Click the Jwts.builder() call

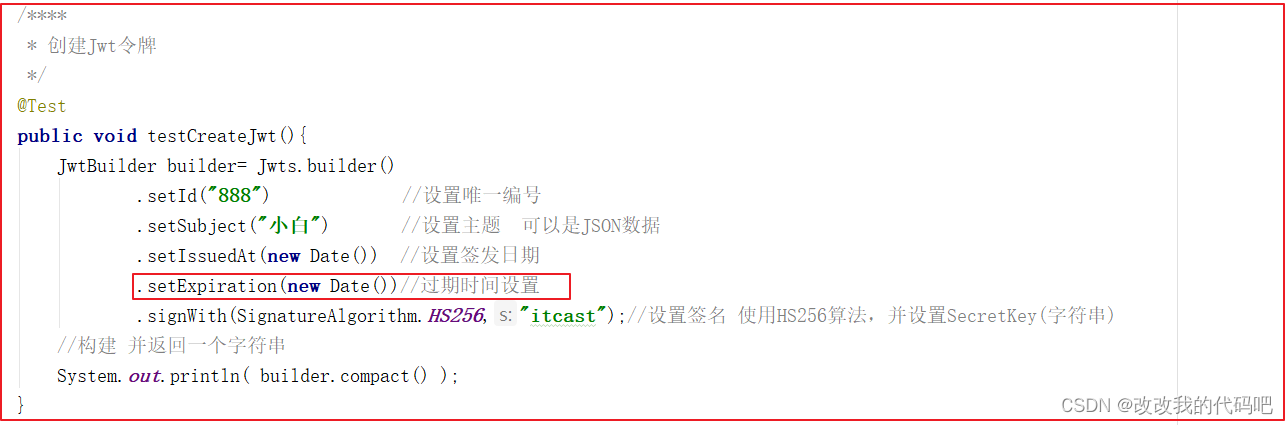pos(327,165)
